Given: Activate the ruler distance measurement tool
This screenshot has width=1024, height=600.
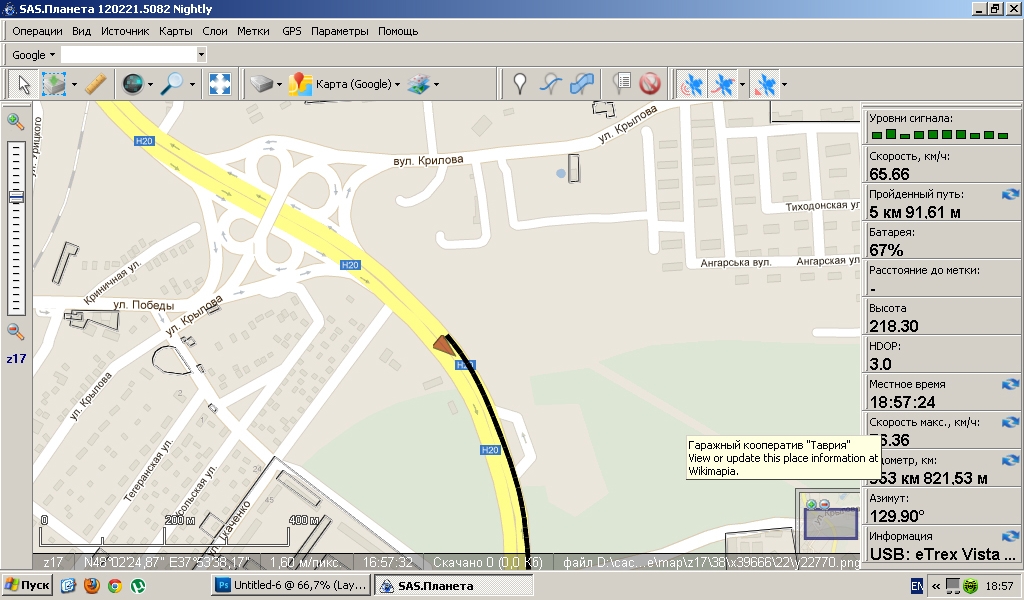Looking at the screenshot, I should [x=95, y=84].
